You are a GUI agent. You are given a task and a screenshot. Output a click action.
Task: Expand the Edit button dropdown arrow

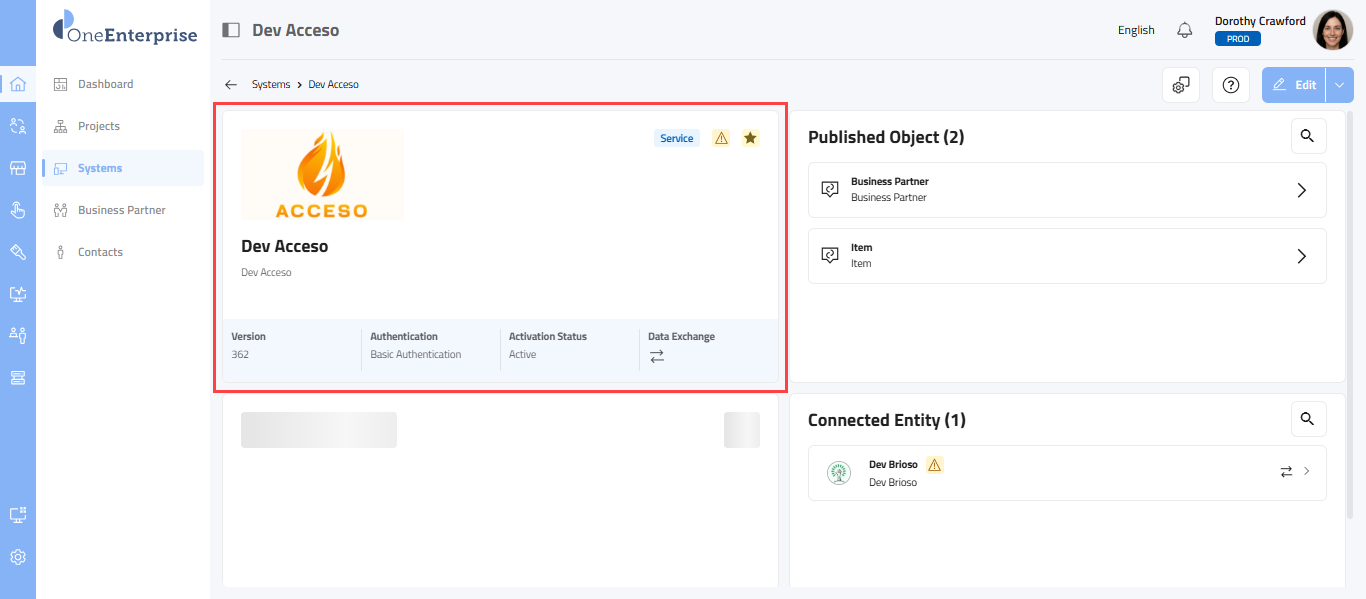1340,85
